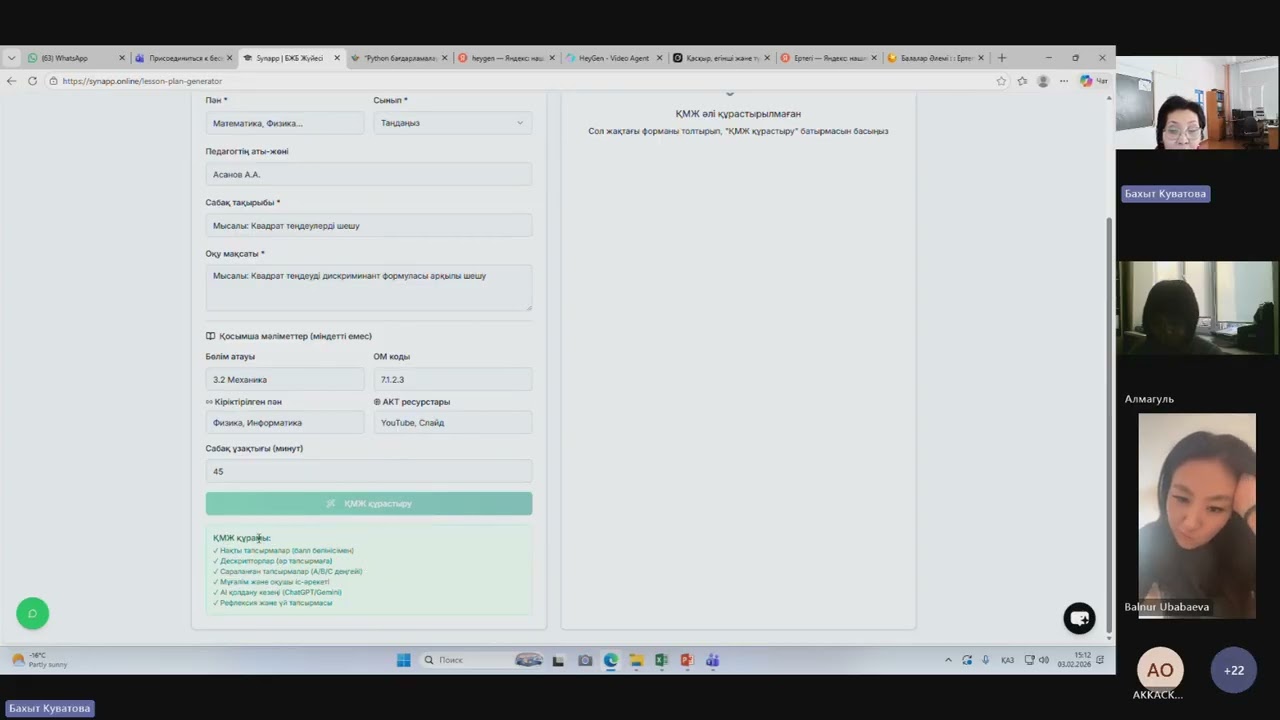Click the collections icon beside the star
The width and height of the screenshot is (1280, 720).
[1022, 81]
